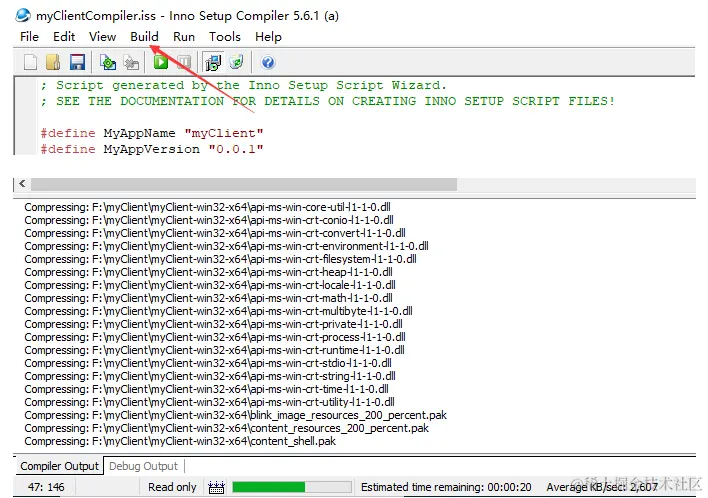
Task: Click the Pause toolbar icon
Action: click(184, 62)
